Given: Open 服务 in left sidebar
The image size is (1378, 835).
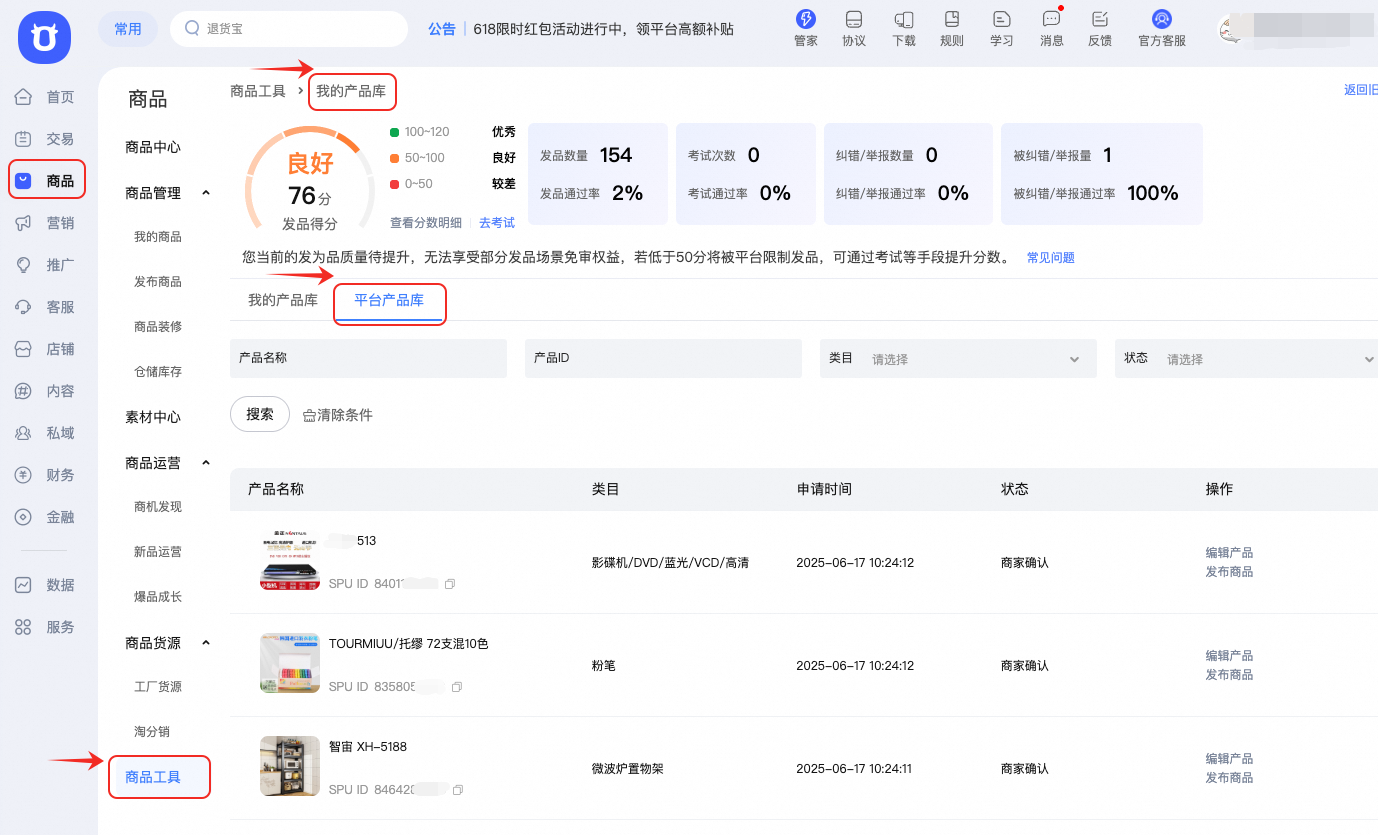Looking at the screenshot, I should click(x=46, y=627).
